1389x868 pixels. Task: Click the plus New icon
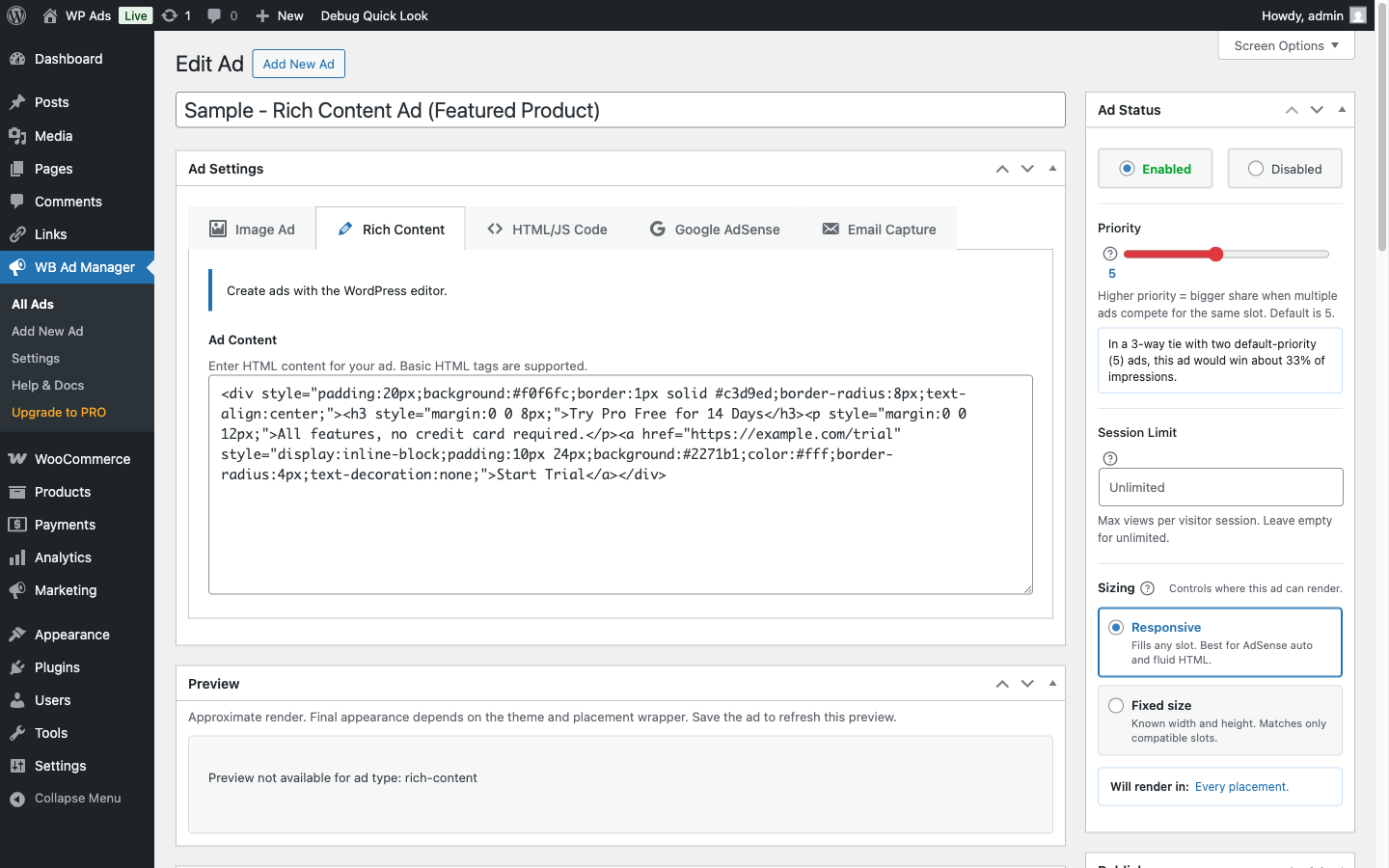[262, 15]
